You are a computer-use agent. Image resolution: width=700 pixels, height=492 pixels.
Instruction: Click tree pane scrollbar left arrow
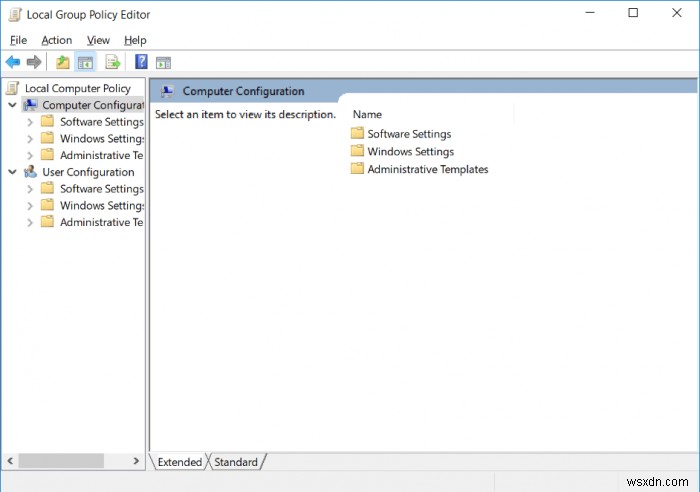tap(10, 461)
